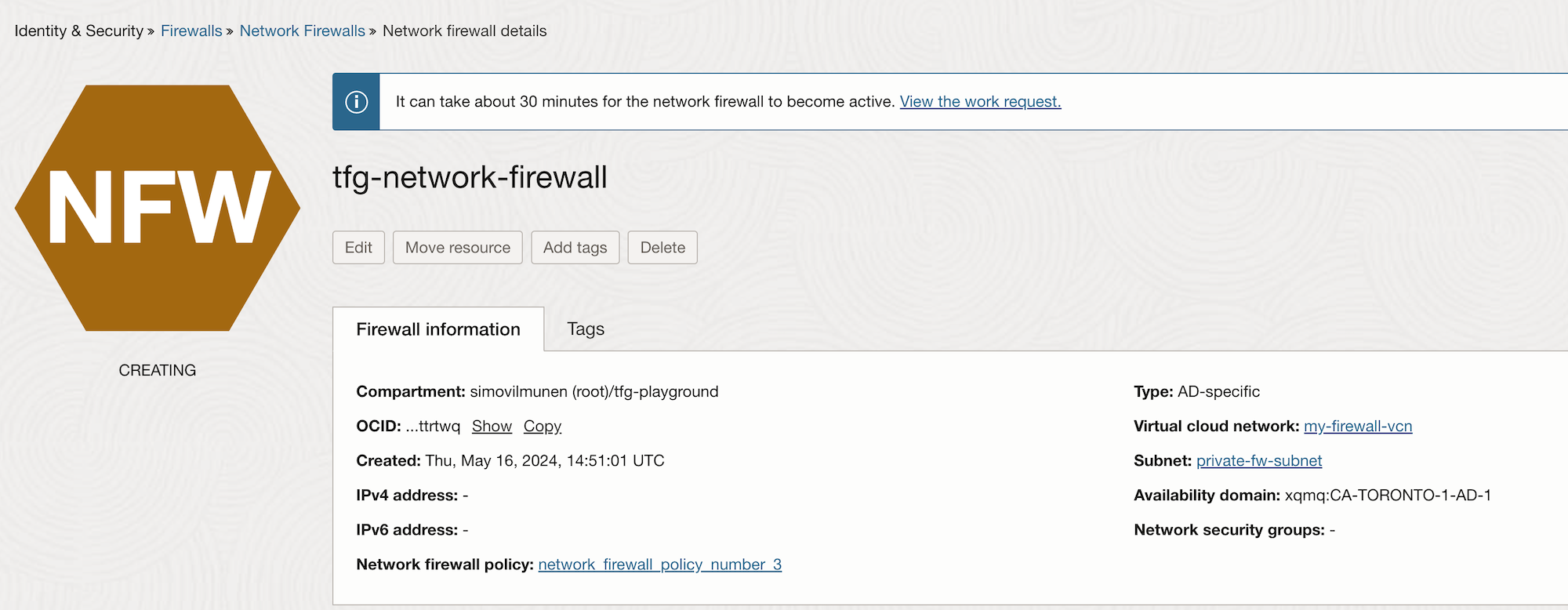The image size is (1568, 610).
Task: Switch to the Tags tab
Action: click(586, 329)
